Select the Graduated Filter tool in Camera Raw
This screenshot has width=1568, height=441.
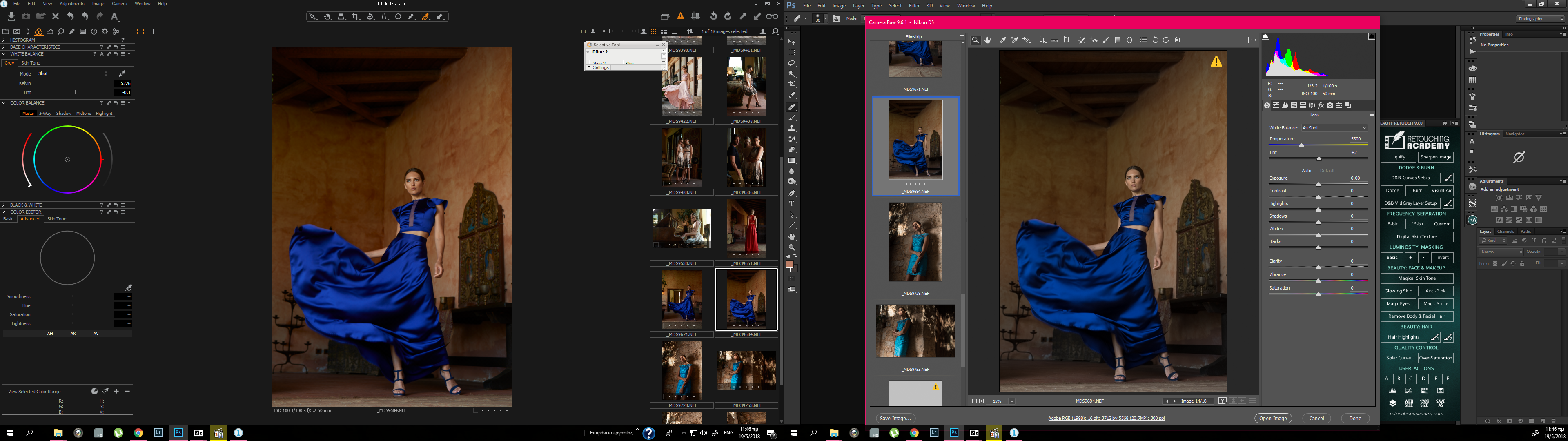click(x=1118, y=40)
